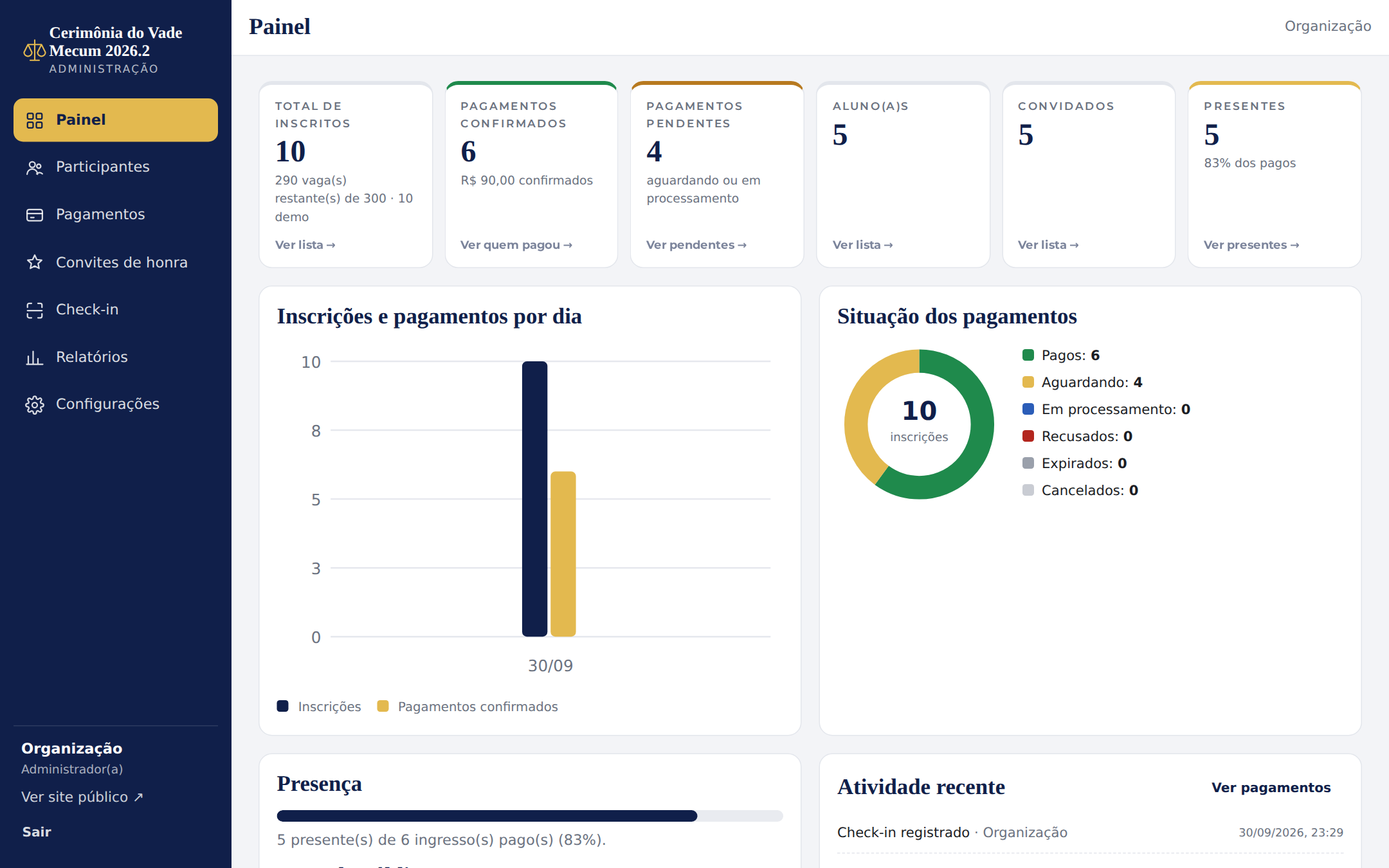This screenshot has width=1389, height=868.
Task: Navigate to Check-in page
Action: tap(116, 310)
